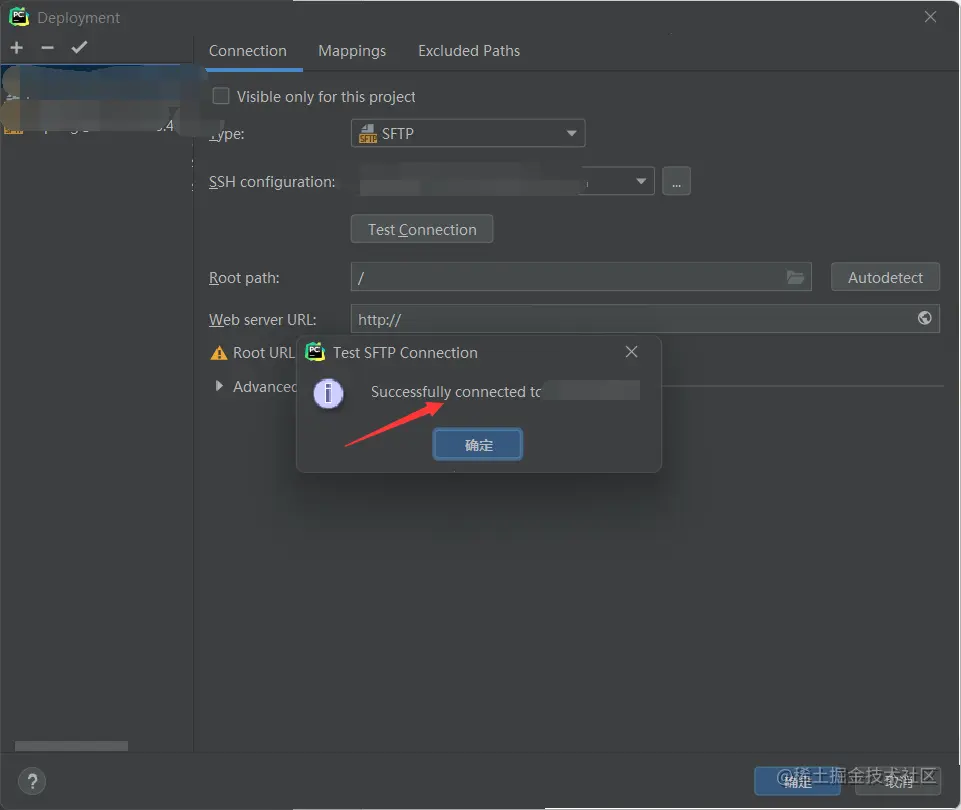Click the Test Connection button
The height and width of the screenshot is (810, 961).
pos(422,229)
